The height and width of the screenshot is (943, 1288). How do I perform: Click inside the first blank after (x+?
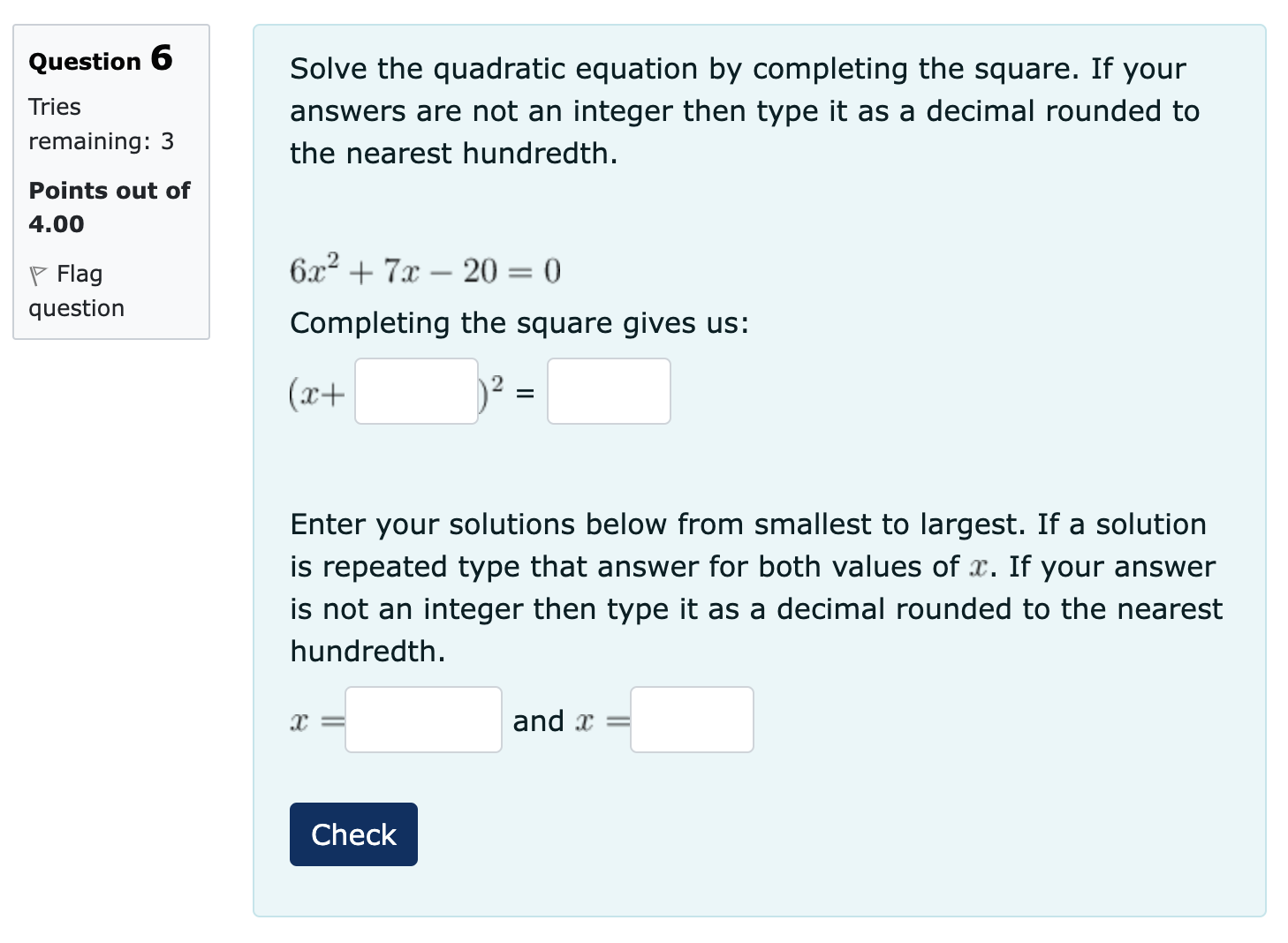415,391
